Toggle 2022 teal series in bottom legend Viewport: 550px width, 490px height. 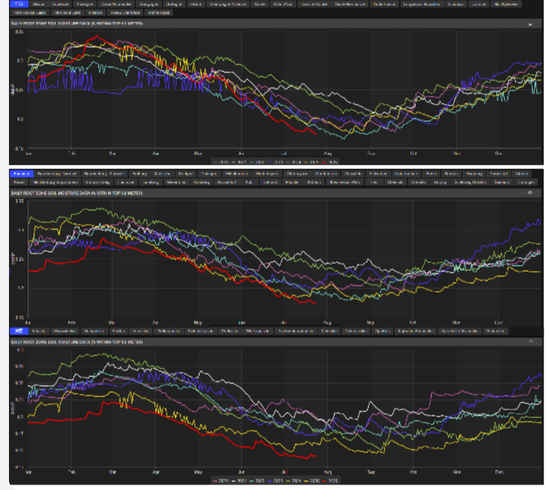pos(257,481)
